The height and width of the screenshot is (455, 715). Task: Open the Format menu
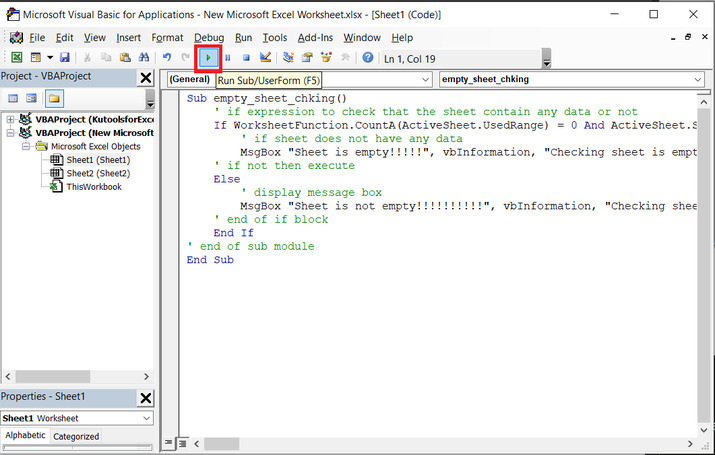point(167,38)
